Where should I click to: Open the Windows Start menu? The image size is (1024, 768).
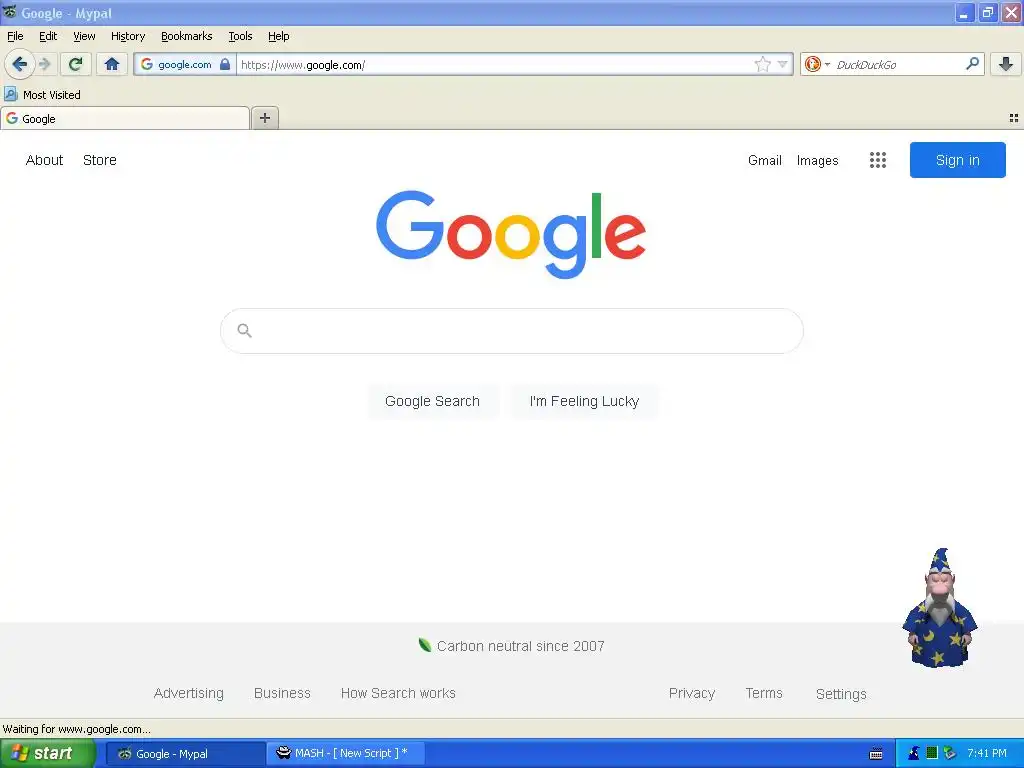coord(48,754)
